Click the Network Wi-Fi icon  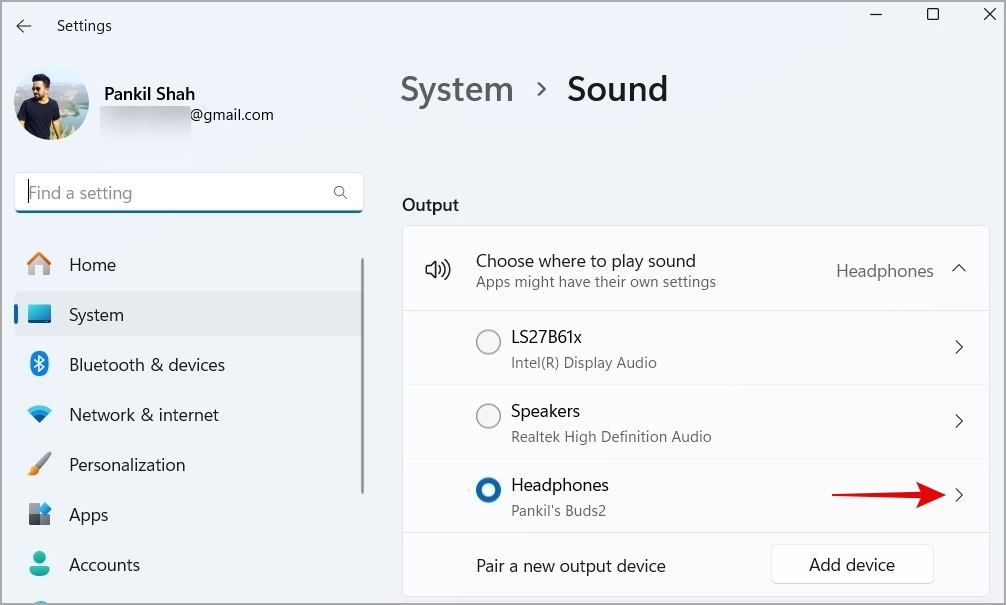pyautogui.click(x=39, y=415)
